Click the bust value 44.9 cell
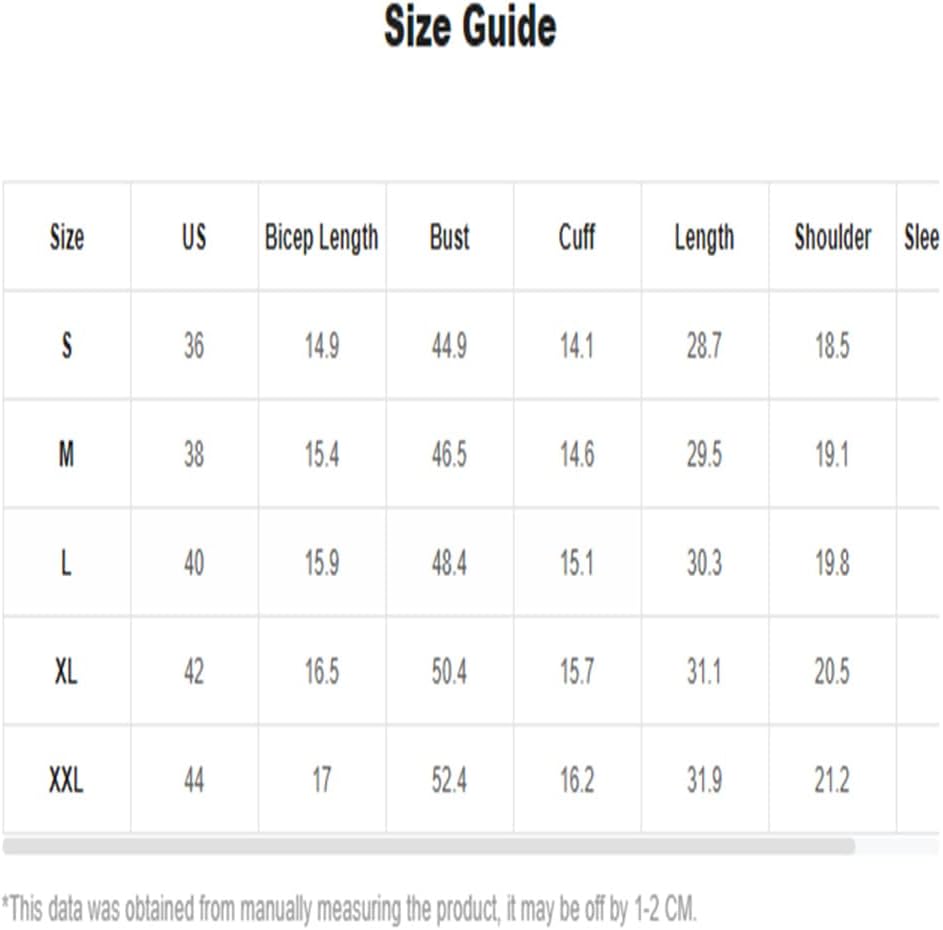Screen dimensions: 943x930 pos(449,345)
